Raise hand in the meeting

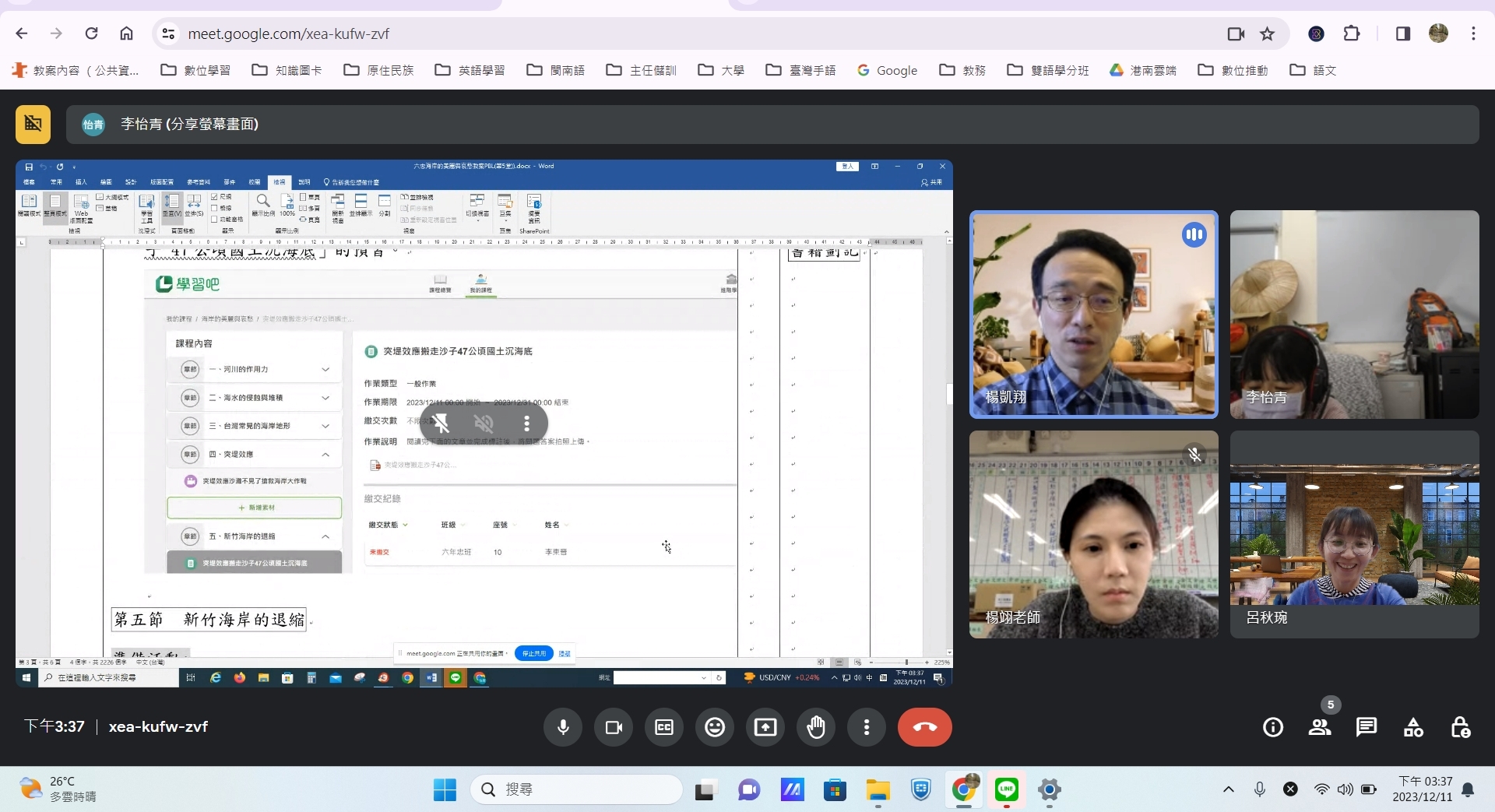coord(816,727)
